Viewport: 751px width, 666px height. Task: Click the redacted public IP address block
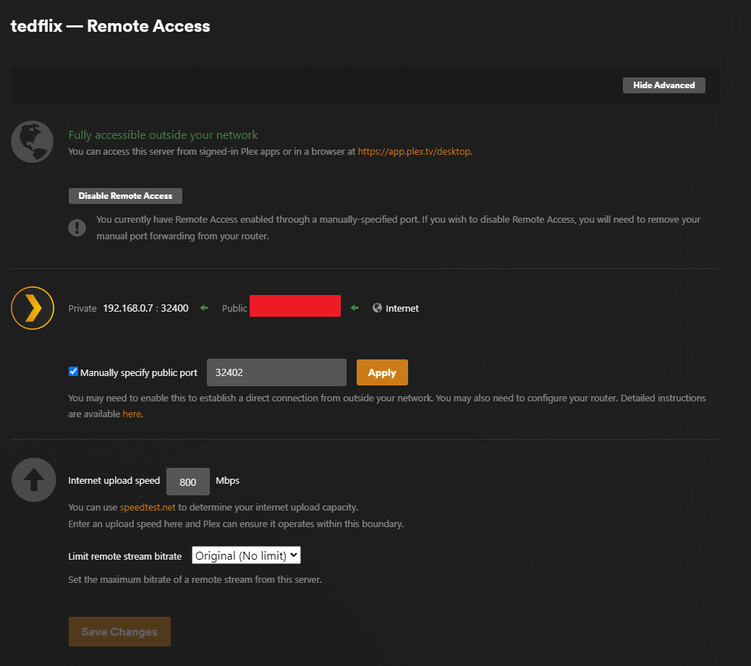coord(295,307)
